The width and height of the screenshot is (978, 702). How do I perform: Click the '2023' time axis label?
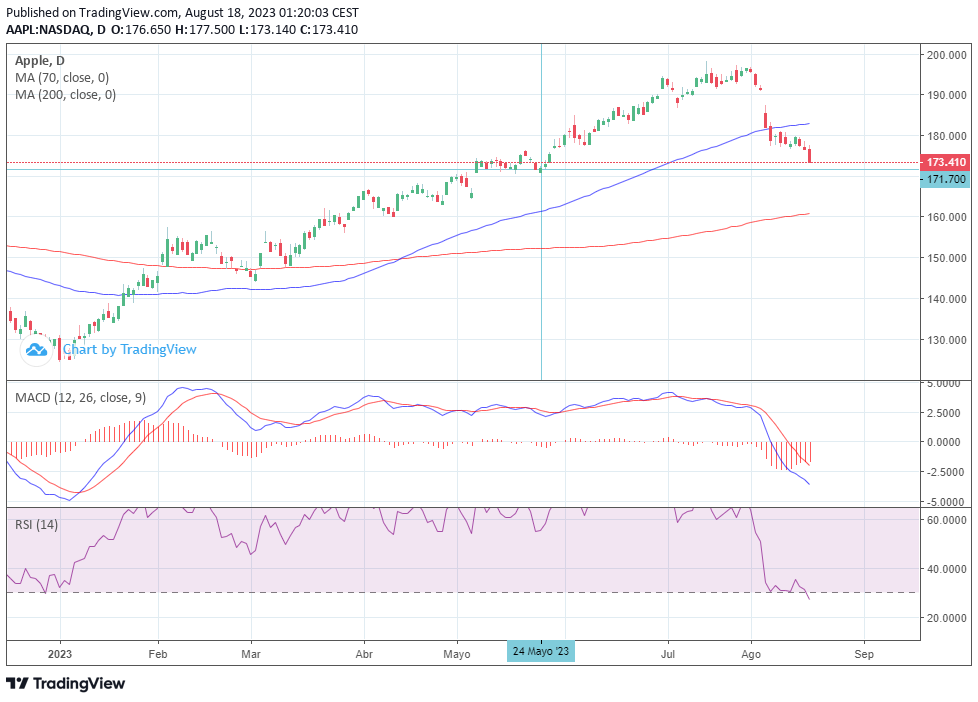[x=60, y=654]
